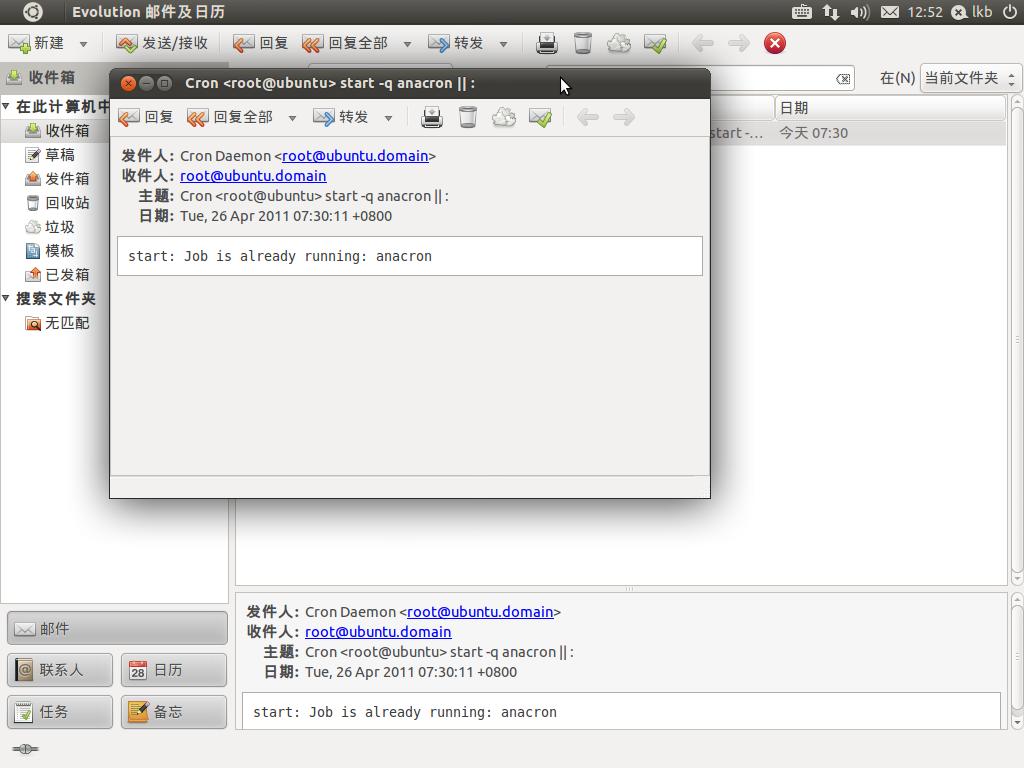Click the 日期 column header
This screenshot has height=768, width=1024.
tap(890, 108)
